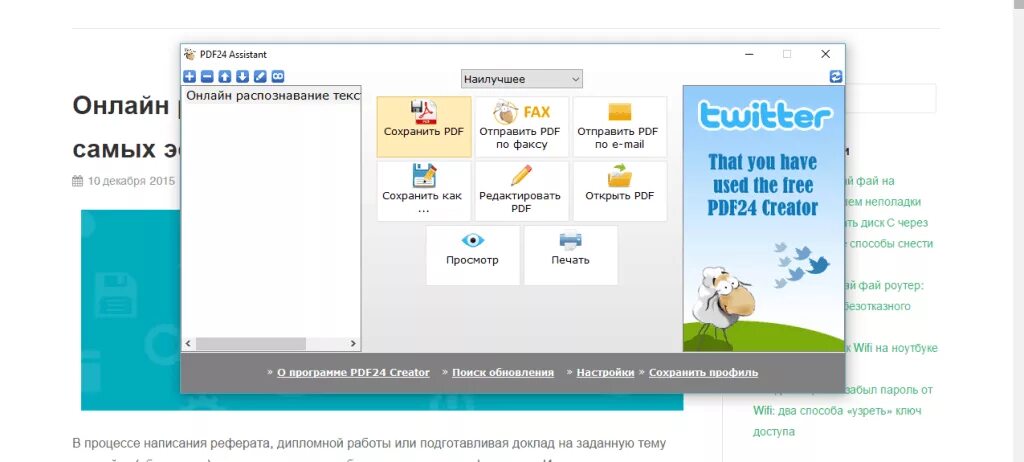Viewport: 1024px width, 462px height.
Task: Click Сохранить как ... tile
Action: tap(424, 191)
